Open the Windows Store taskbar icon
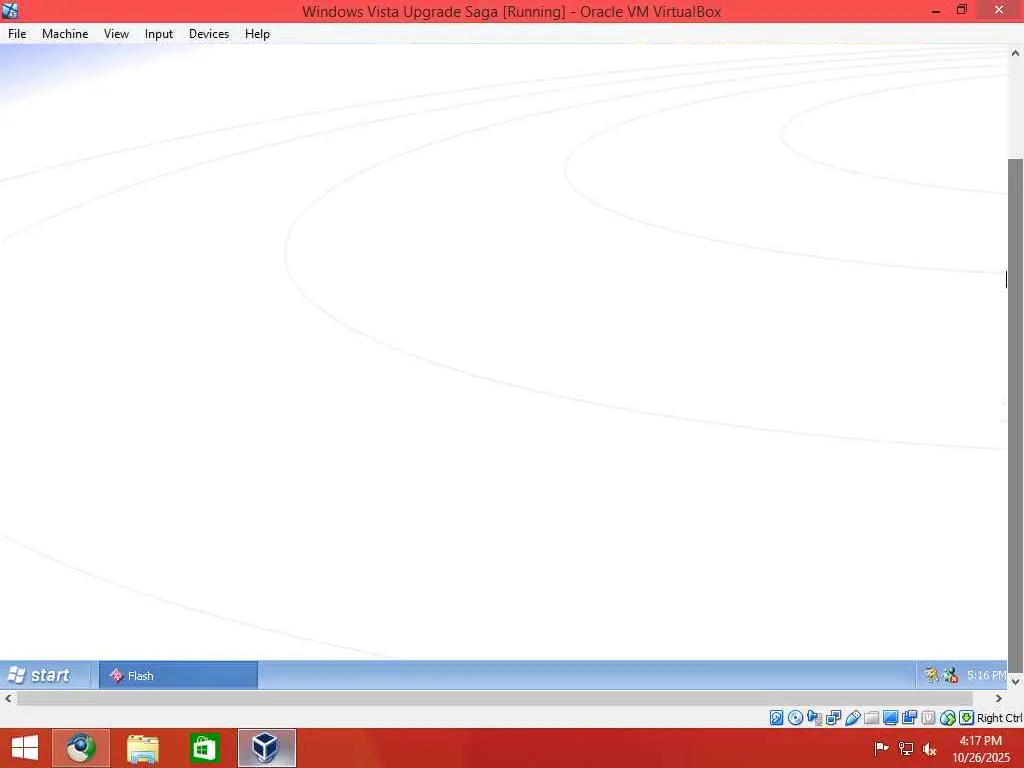 click(204, 748)
